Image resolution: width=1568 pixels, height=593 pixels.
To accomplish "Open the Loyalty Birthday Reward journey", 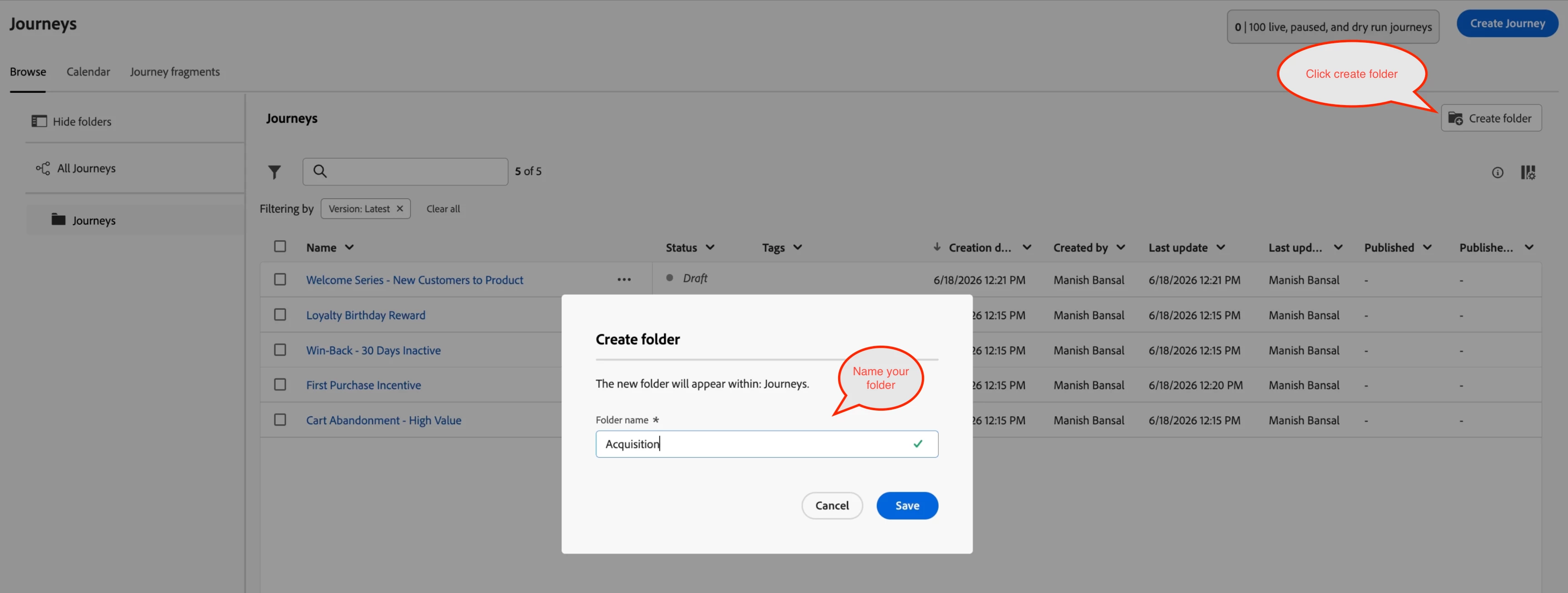I will (x=366, y=315).
